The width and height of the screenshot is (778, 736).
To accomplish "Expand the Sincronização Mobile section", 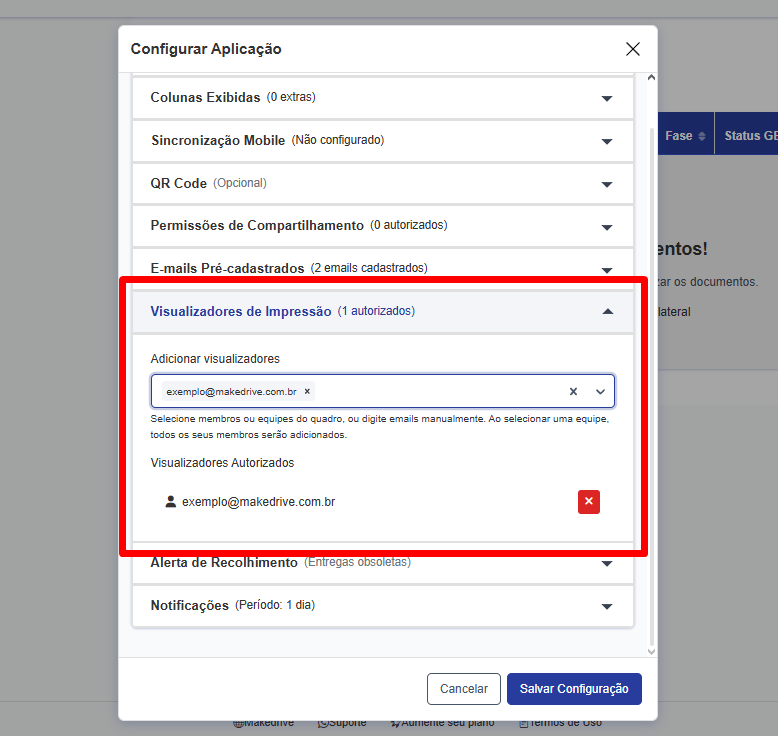I will 606,141.
